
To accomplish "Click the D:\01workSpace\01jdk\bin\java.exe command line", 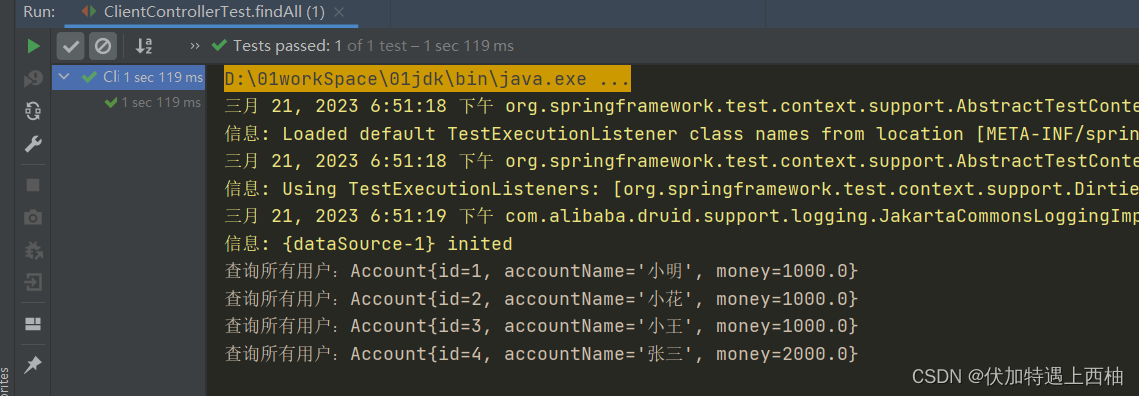I will click(x=427, y=79).
